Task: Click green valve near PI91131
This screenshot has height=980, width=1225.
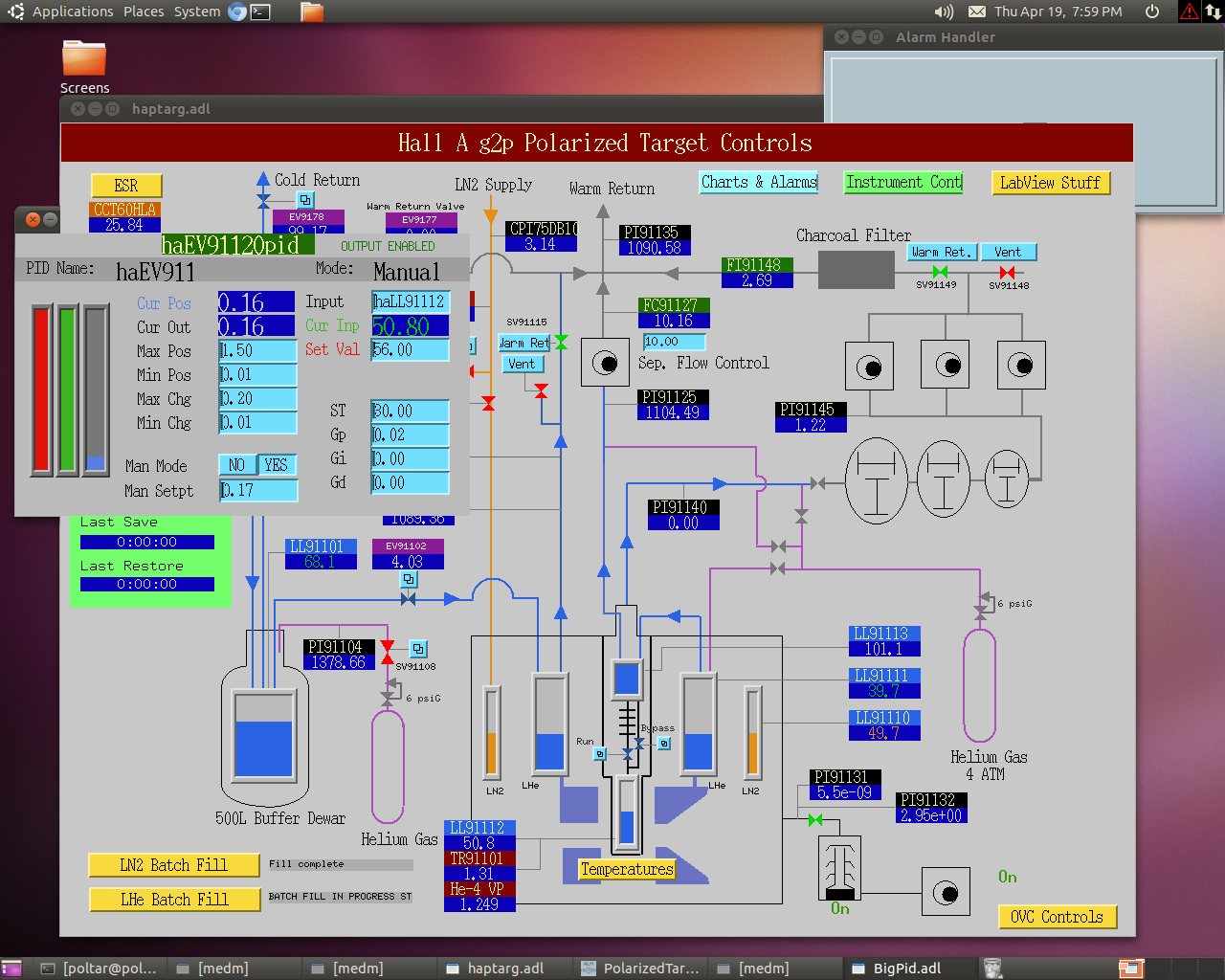Action: click(815, 819)
